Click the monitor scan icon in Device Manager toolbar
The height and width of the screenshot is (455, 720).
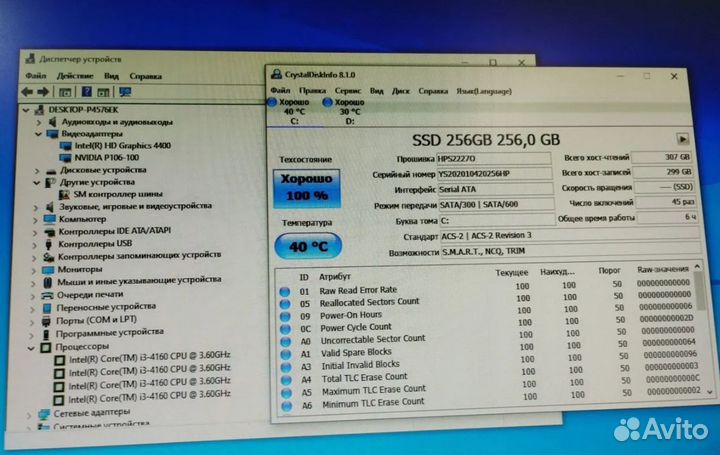[125, 92]
